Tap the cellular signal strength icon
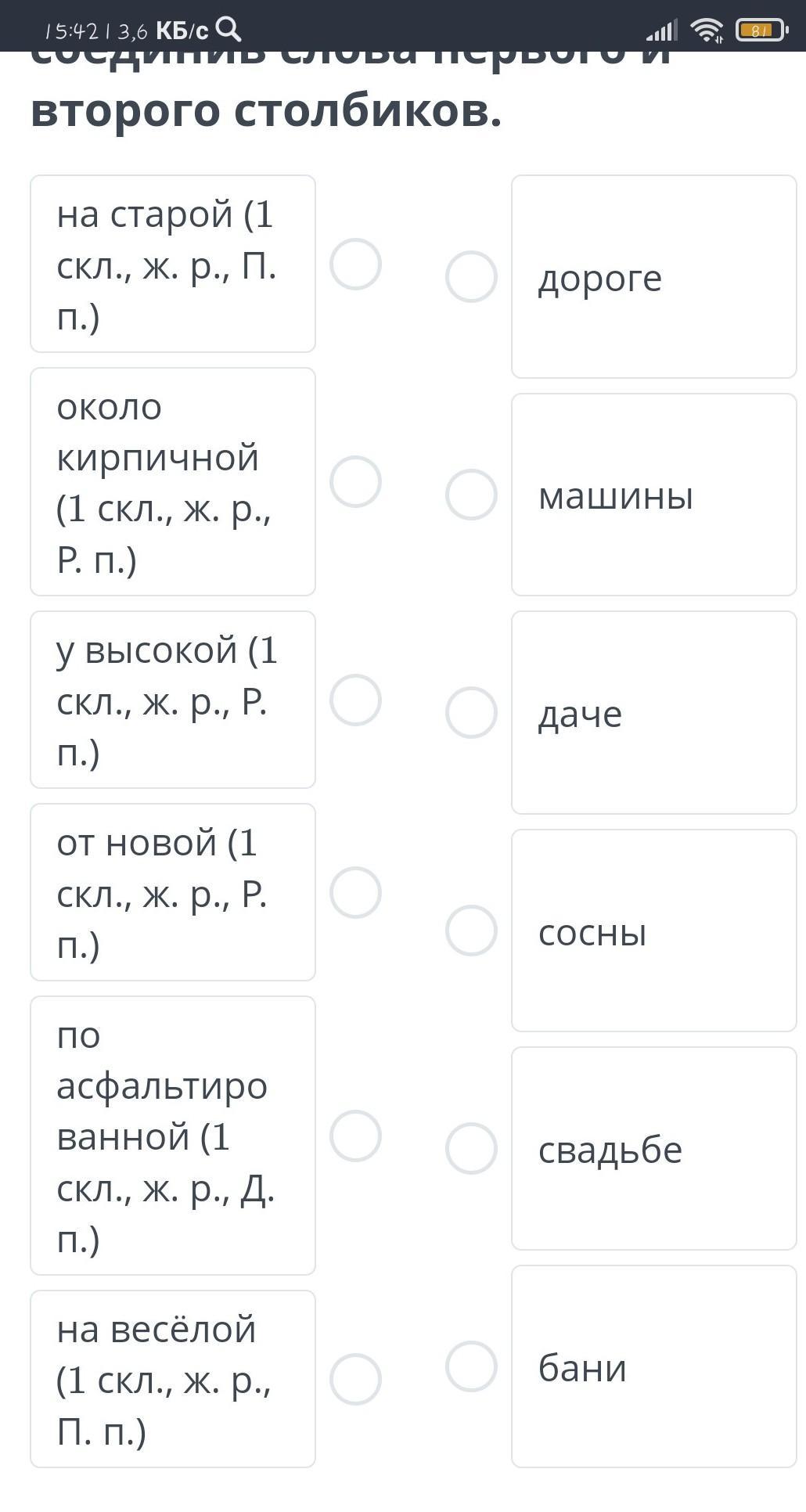806x1512 pixels. click(x=661, y=31)
